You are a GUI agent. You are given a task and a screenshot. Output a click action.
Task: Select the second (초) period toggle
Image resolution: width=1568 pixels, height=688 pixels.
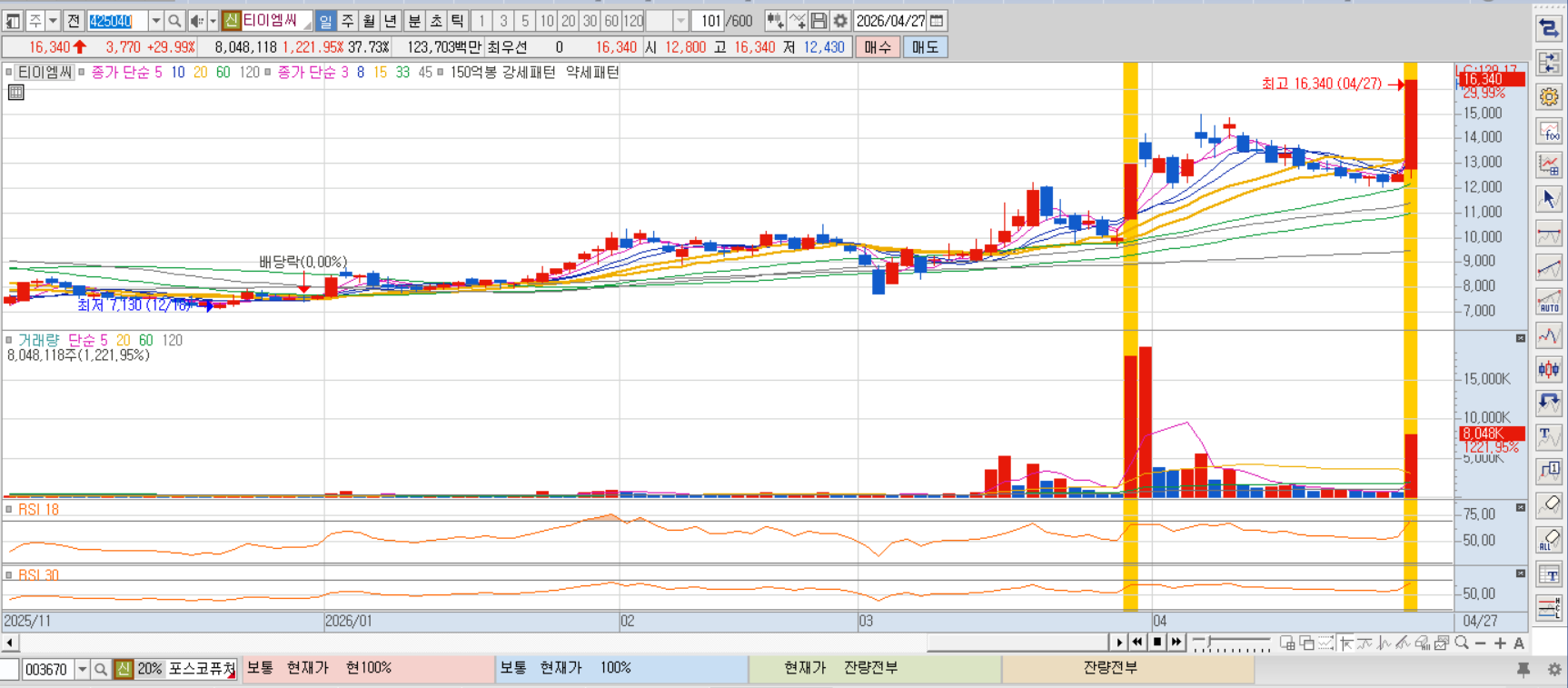436,20
